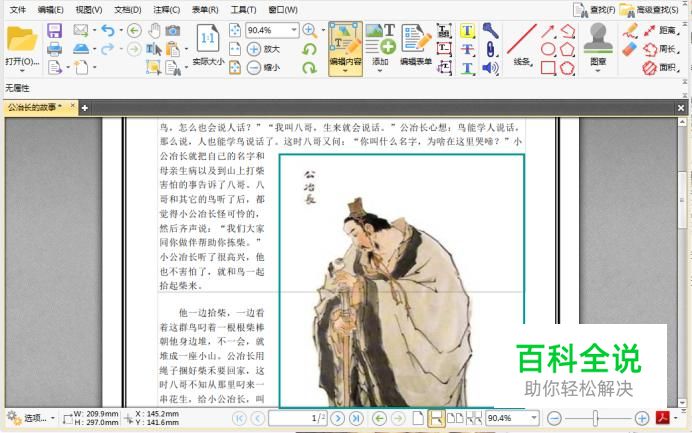
Task: Expand the Edit Content dropdown arrow
Action: 345,71
